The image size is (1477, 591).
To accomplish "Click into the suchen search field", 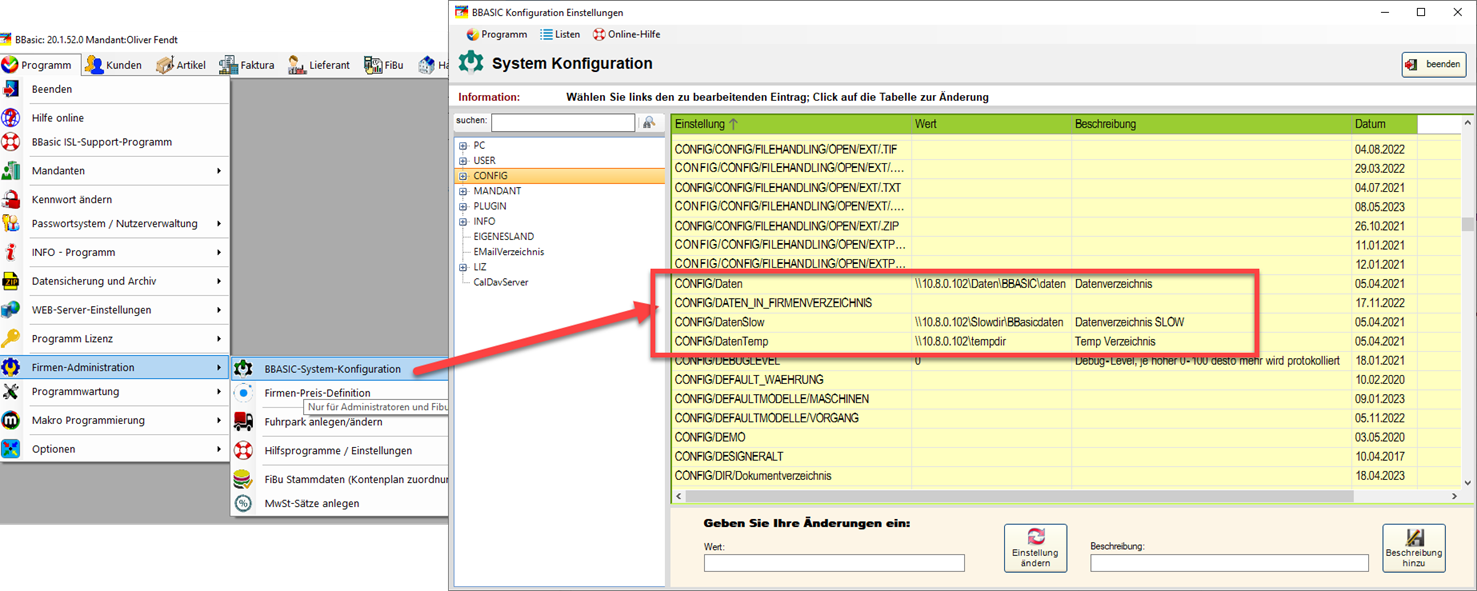I will [x=563, y=122].
